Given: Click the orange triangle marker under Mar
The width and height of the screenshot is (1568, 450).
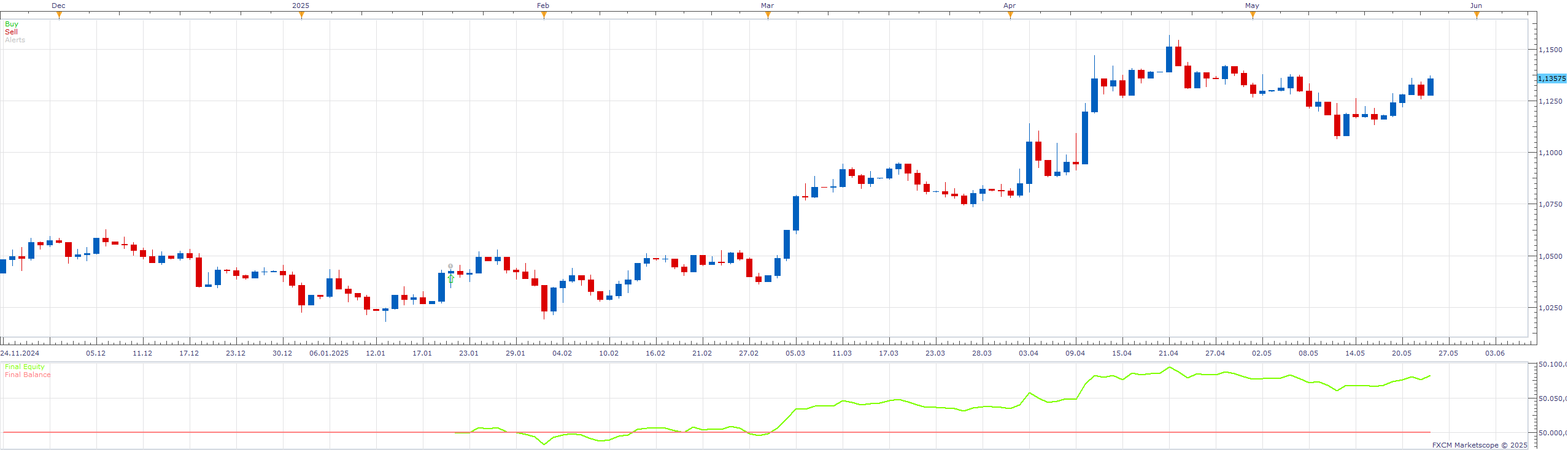Looking at the screenshot, I should (x=768, y=15).
